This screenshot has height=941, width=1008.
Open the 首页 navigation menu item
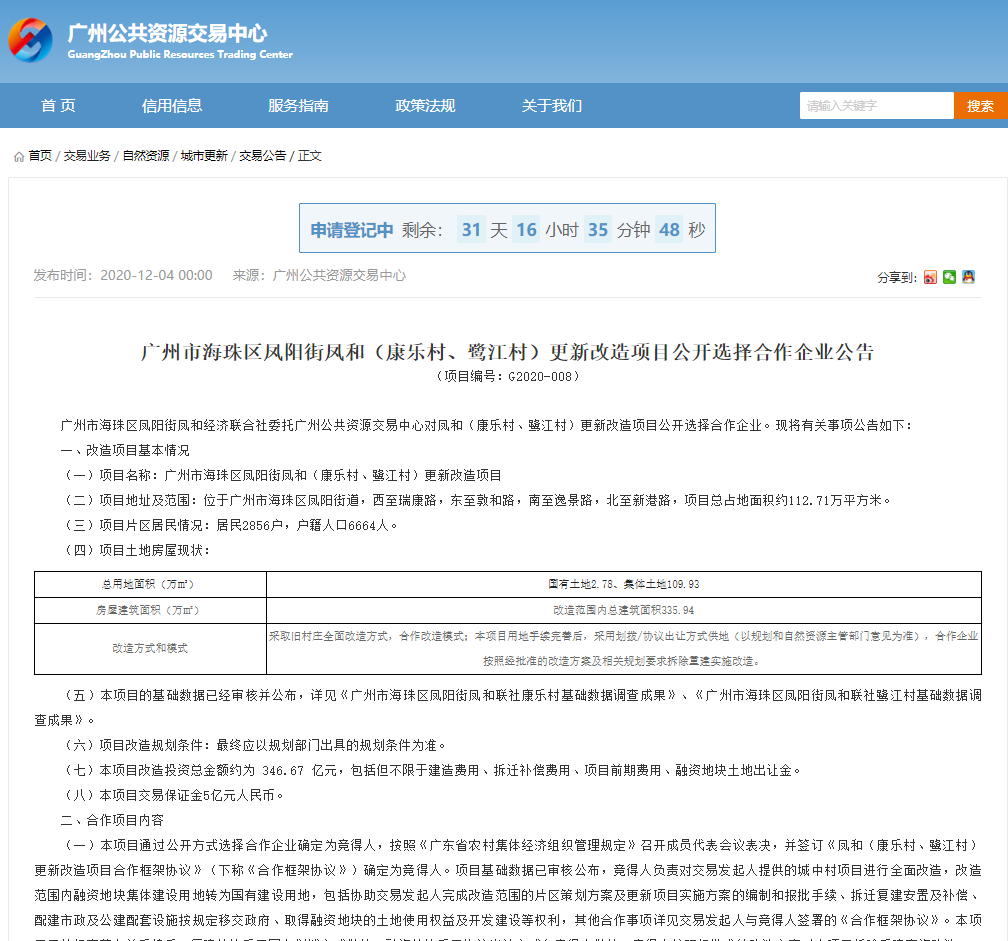pos(58,105)
